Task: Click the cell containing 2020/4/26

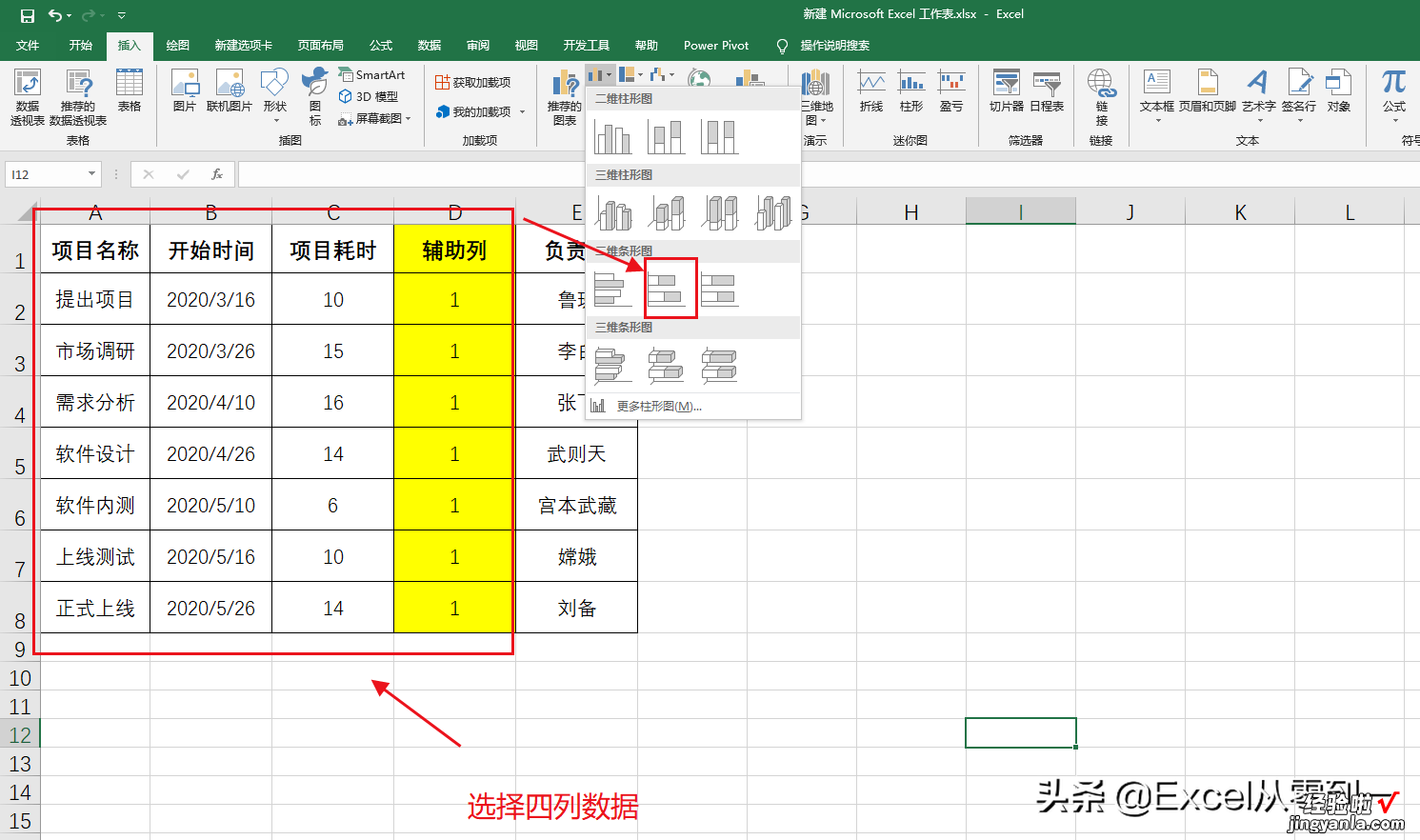Action: tap(211, 453)
